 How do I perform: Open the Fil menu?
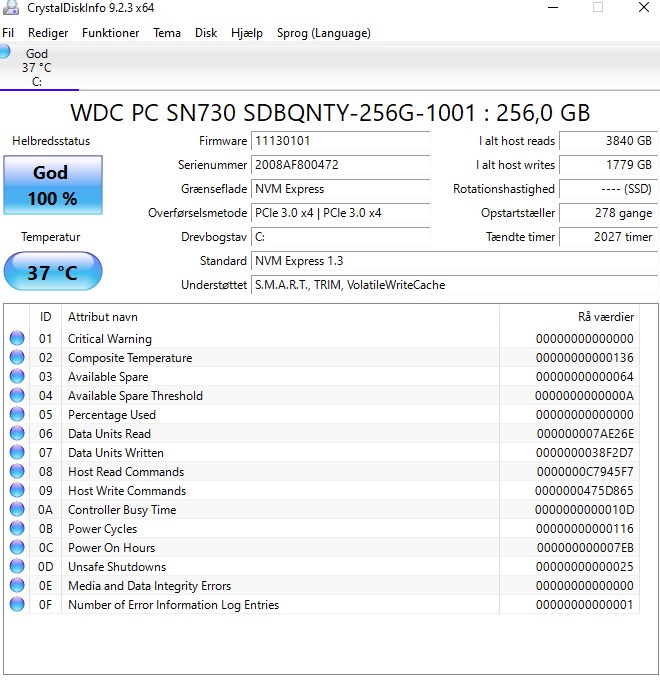pyautogui.click(x=8, y=33)
